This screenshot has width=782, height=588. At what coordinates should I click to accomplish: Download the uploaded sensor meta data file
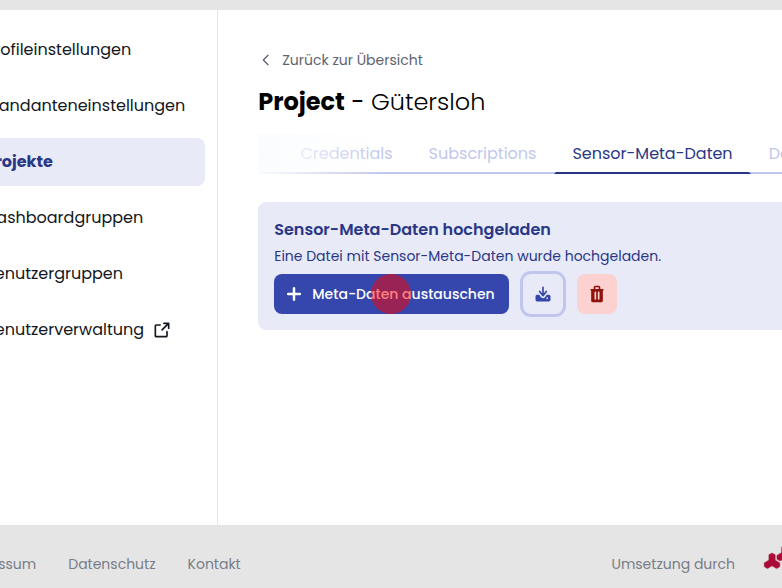coord(543,294)
